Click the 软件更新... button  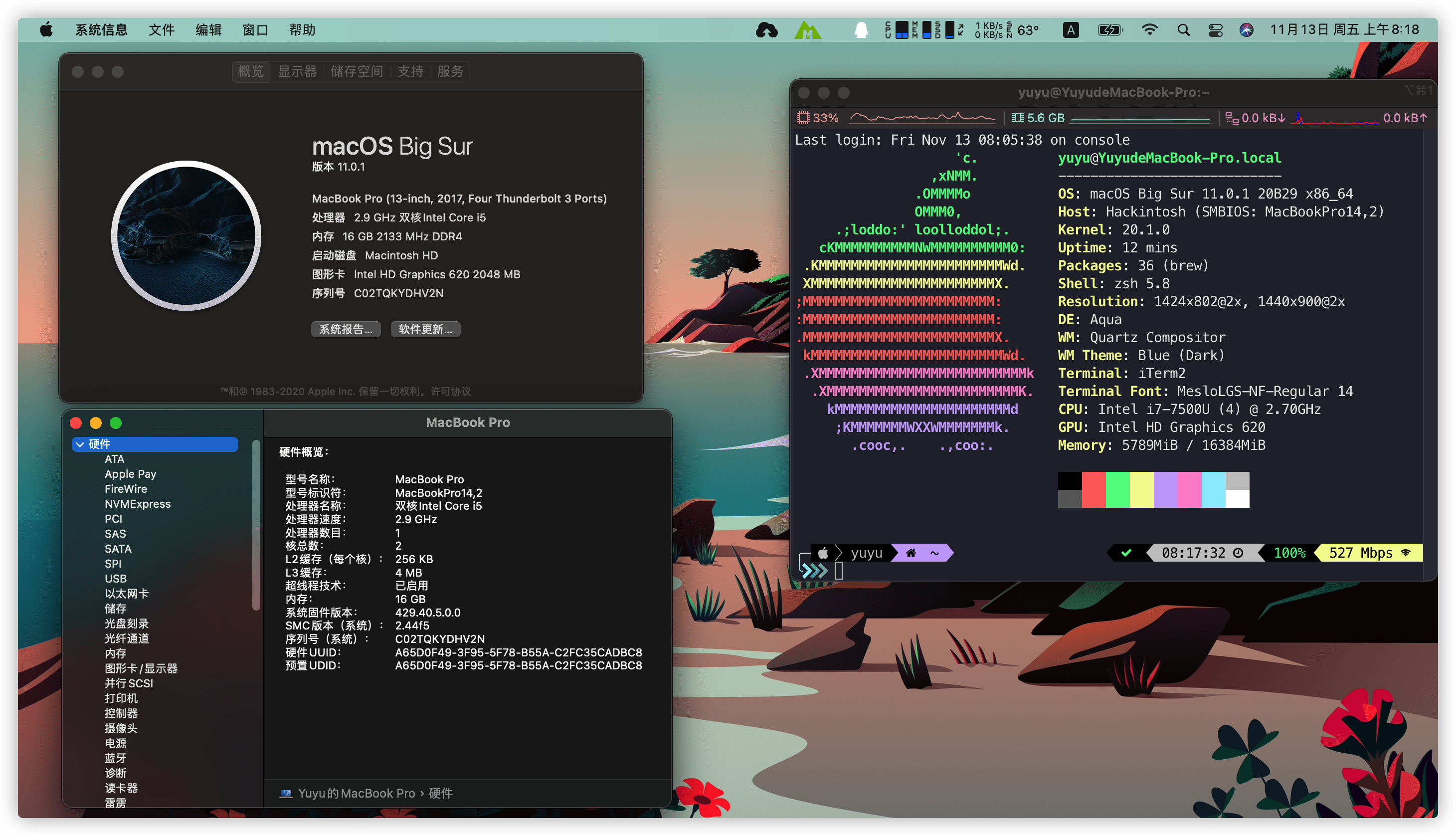pyautogui.click(x=425, y=329)
